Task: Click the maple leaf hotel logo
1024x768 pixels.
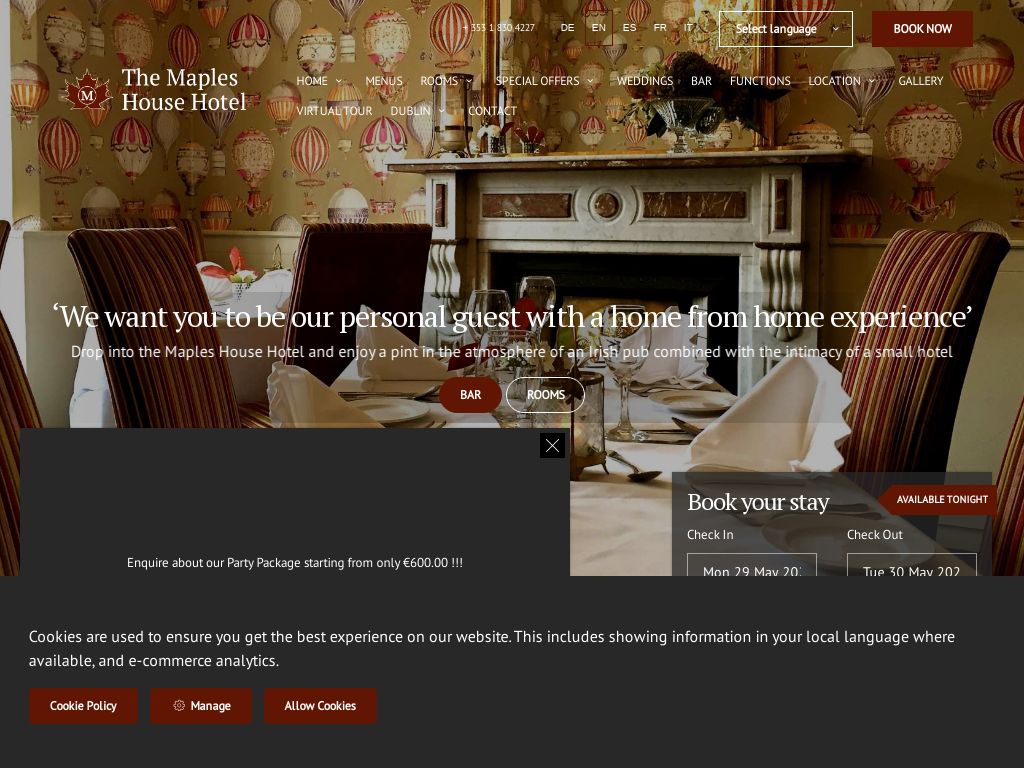Action: 88,90
